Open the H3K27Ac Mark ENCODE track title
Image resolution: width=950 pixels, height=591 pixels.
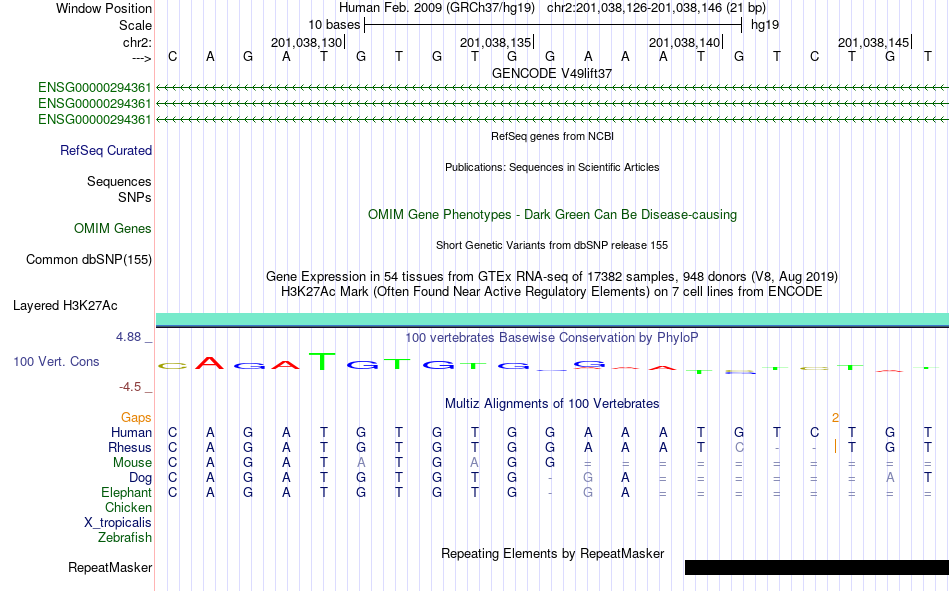(552, 292)
